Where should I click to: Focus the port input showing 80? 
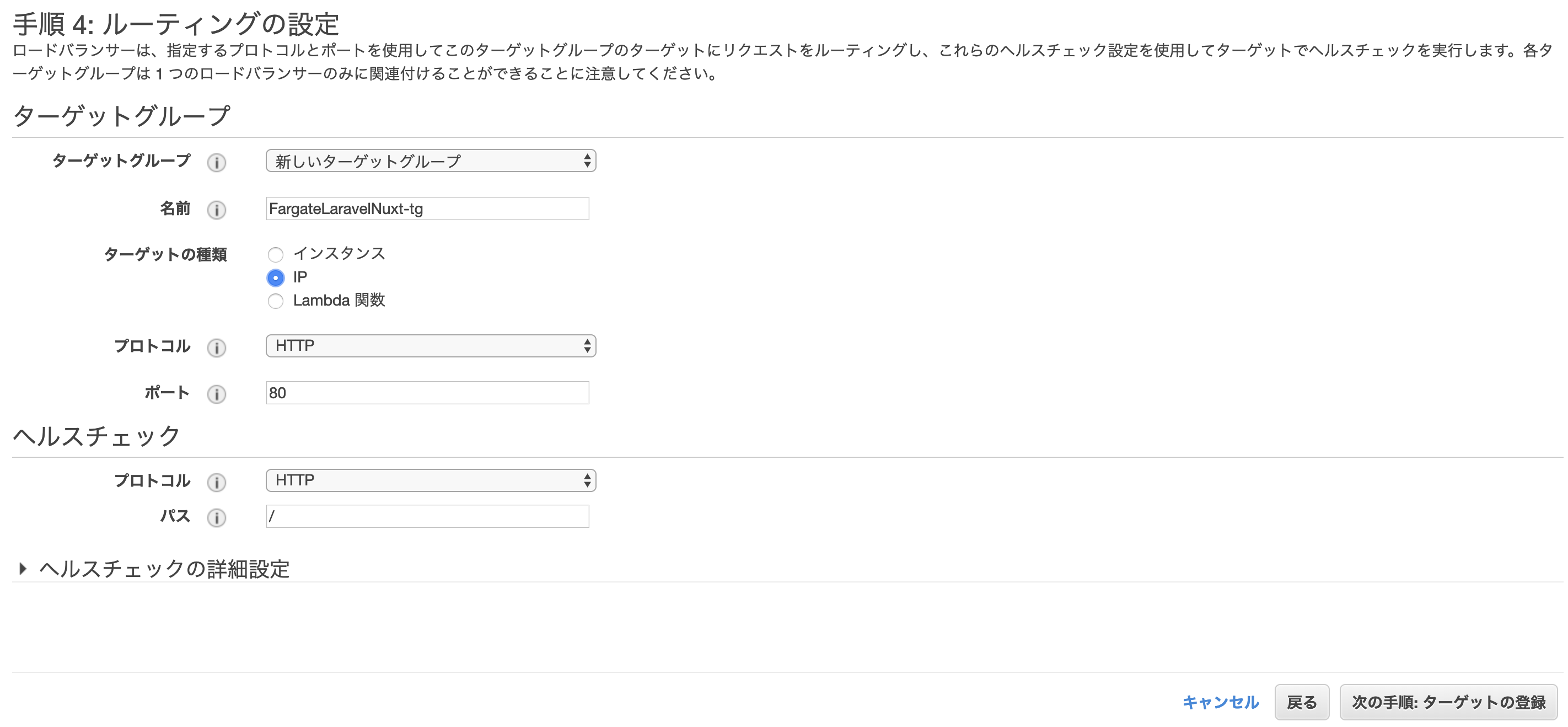pos(427,393)
